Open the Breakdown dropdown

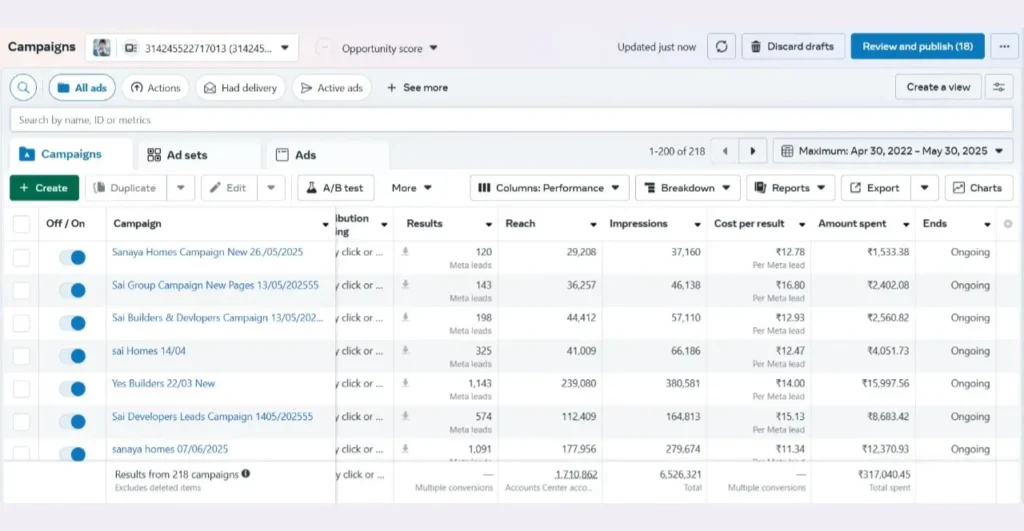[x=687, y=188]
